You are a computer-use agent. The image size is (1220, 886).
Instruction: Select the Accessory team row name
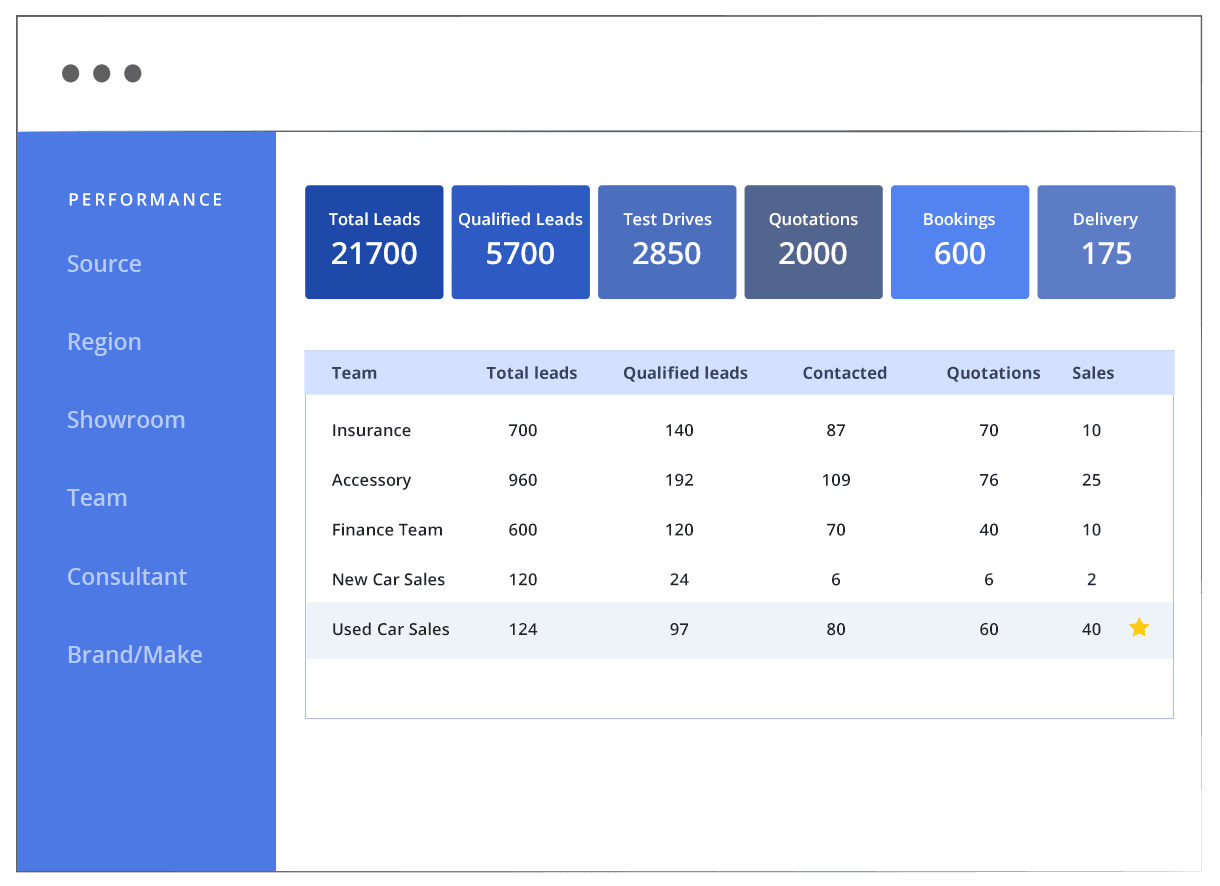tap(371, 480)
